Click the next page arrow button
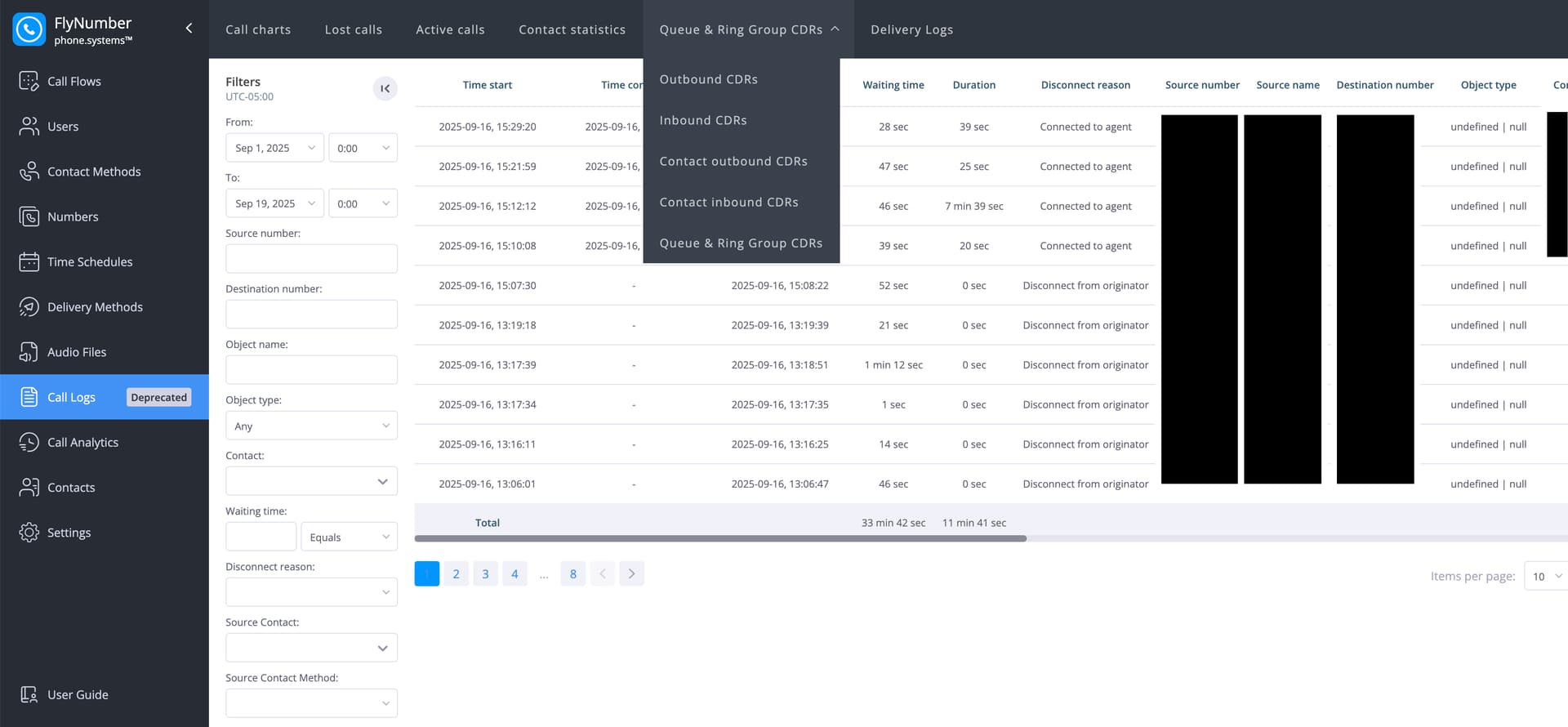The image size is (1568, 727). (631, 573)
